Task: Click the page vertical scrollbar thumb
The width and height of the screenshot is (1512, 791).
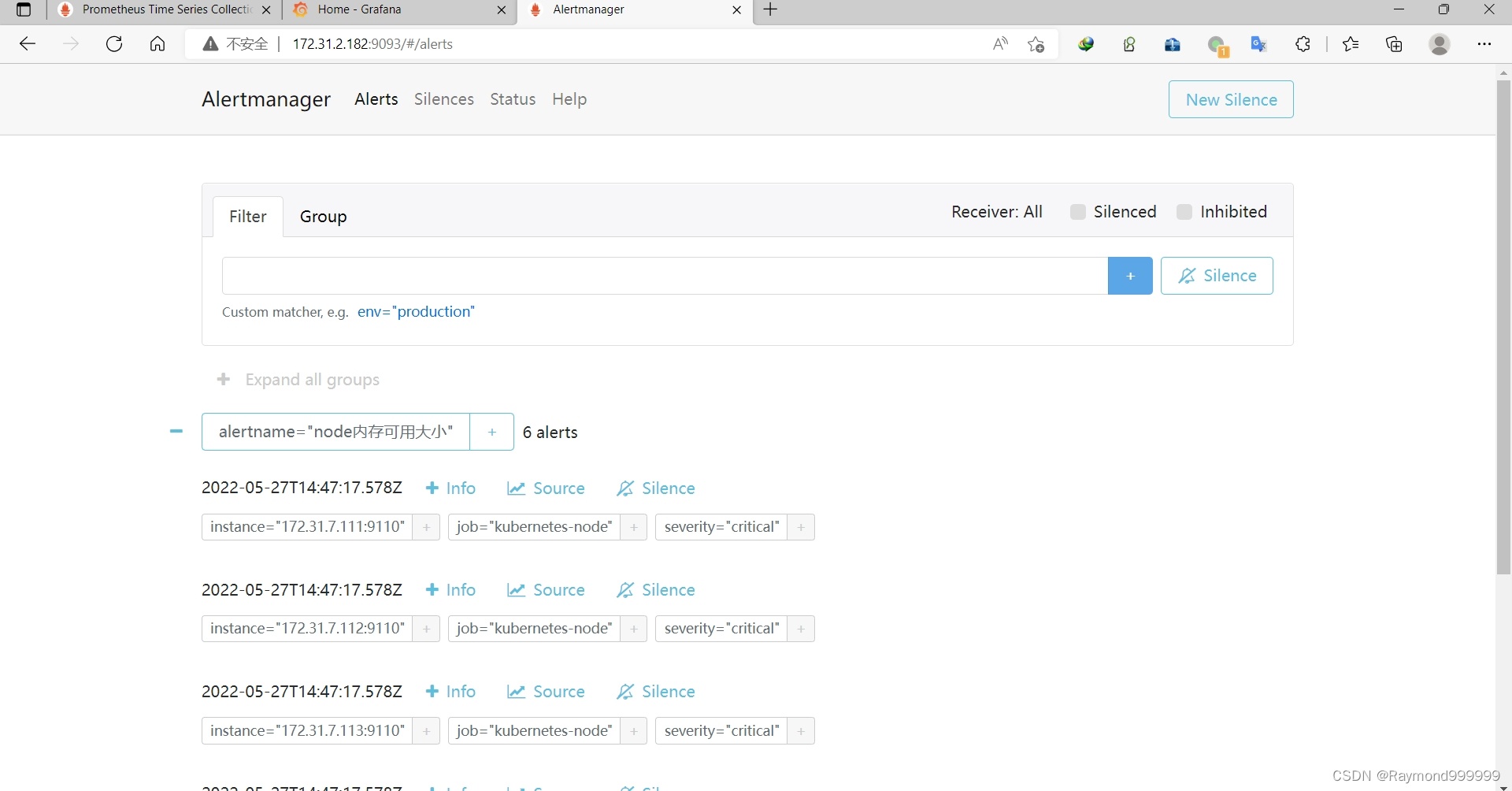Action: (x=1503, y=327)
